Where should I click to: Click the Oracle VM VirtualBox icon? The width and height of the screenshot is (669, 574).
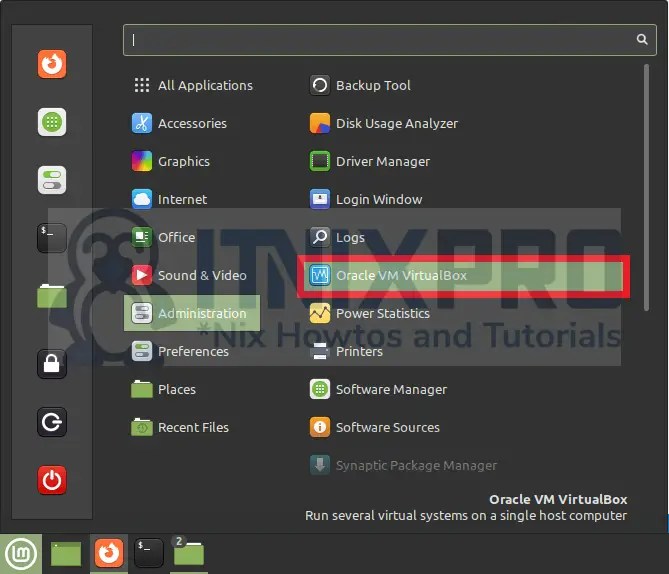[320, 275]
